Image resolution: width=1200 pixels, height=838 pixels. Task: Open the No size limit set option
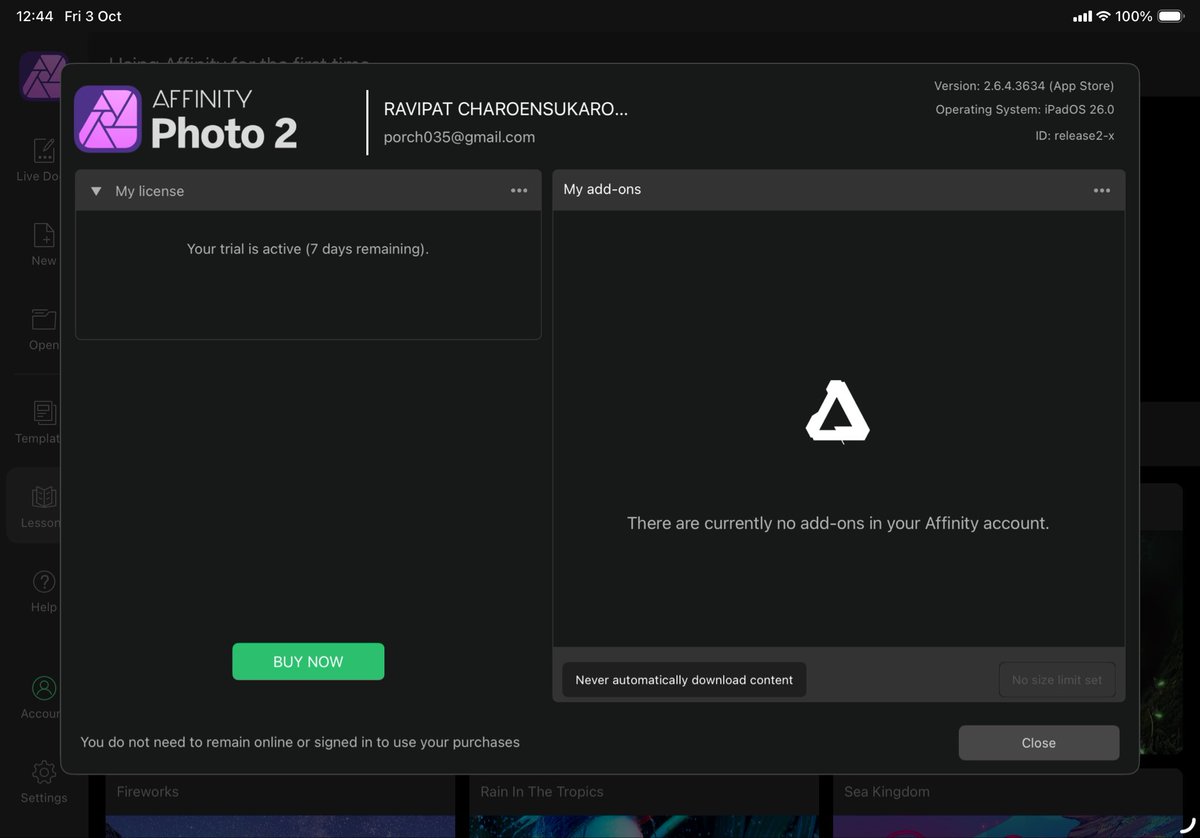point(1057,680)
